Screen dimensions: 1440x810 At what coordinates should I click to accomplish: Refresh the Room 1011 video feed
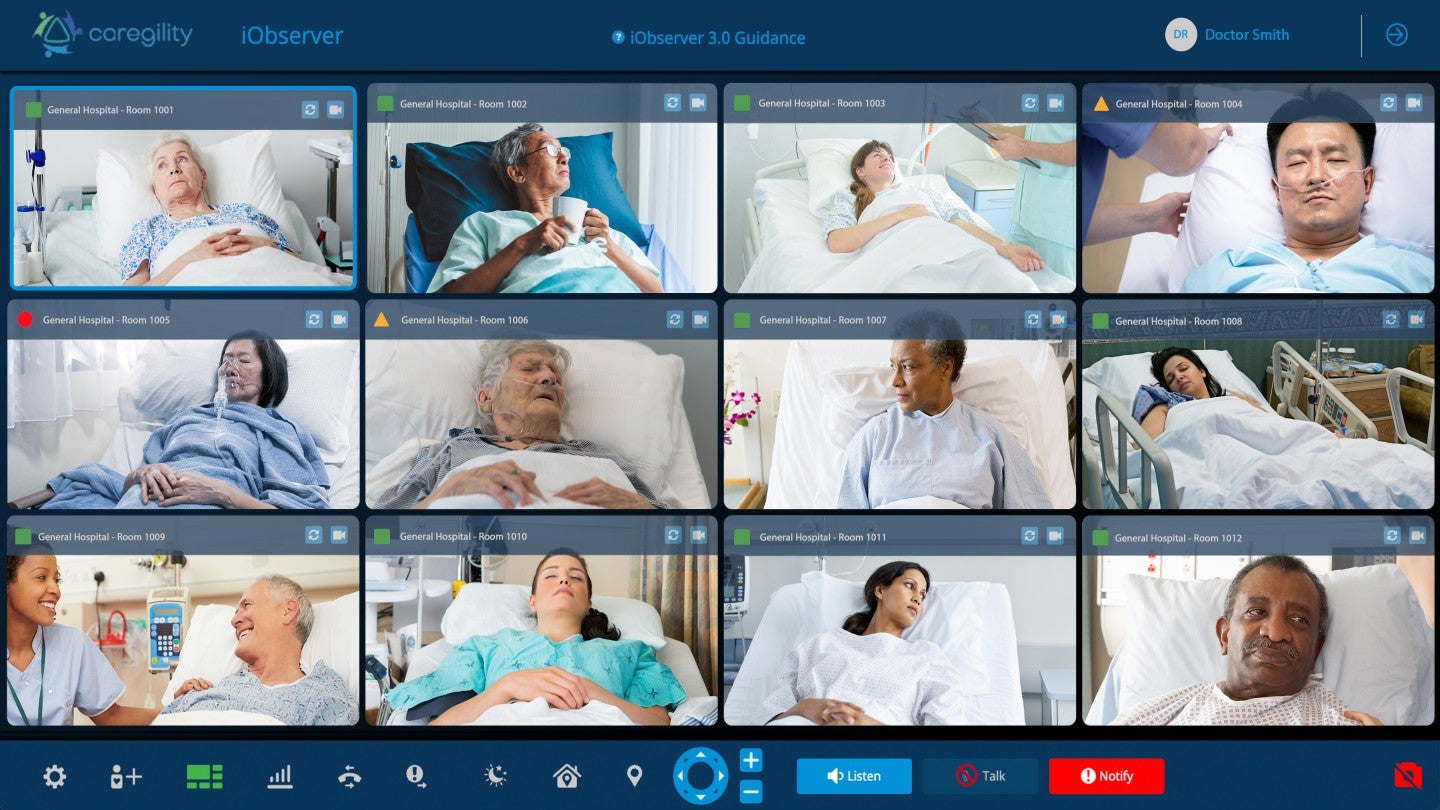(1030, 536)
